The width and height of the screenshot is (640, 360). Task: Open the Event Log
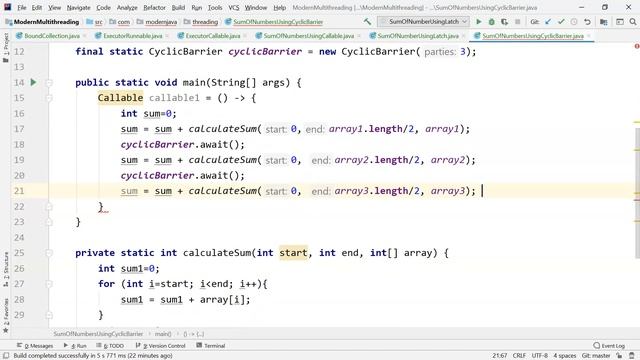pos(609,346)
